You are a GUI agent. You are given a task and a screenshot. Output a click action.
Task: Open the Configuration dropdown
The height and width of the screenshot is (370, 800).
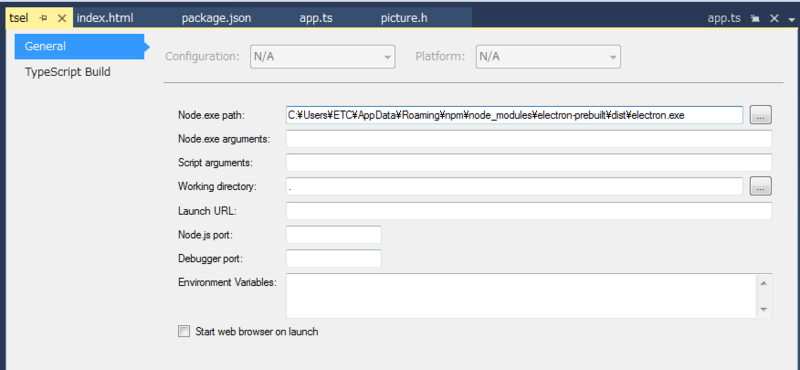coord(322,57)
